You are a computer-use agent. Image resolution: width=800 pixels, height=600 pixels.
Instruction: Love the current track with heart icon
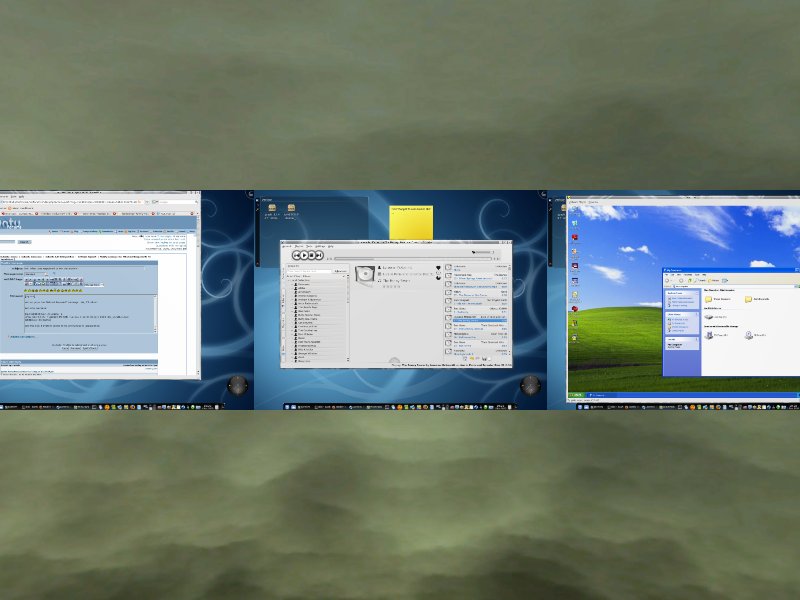(x=438, y=268)
